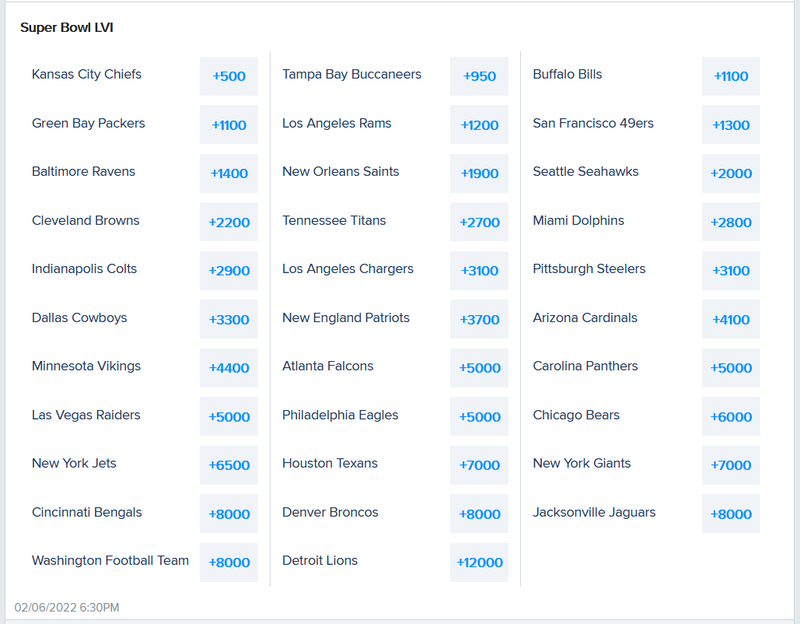Choose Miami Dolphins +2800 odds
The width and height of the screenshot is (800, 624).
[731, 222]
